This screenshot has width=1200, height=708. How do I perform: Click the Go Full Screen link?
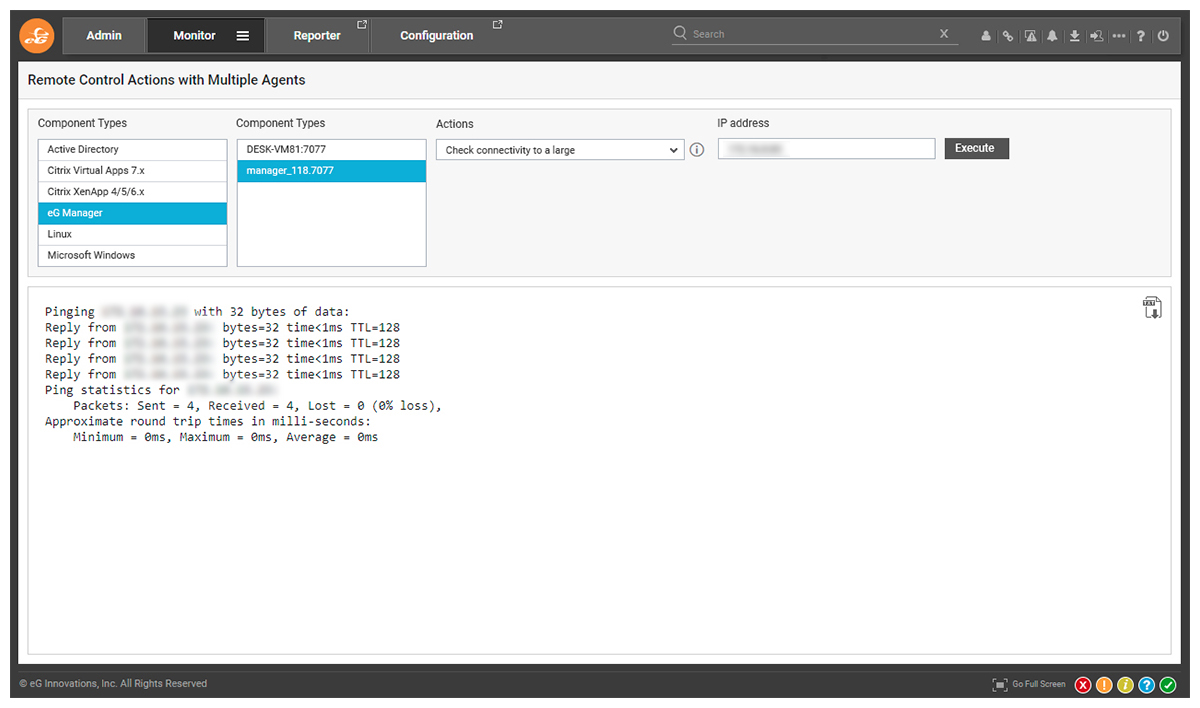(x=1039, y=685)
